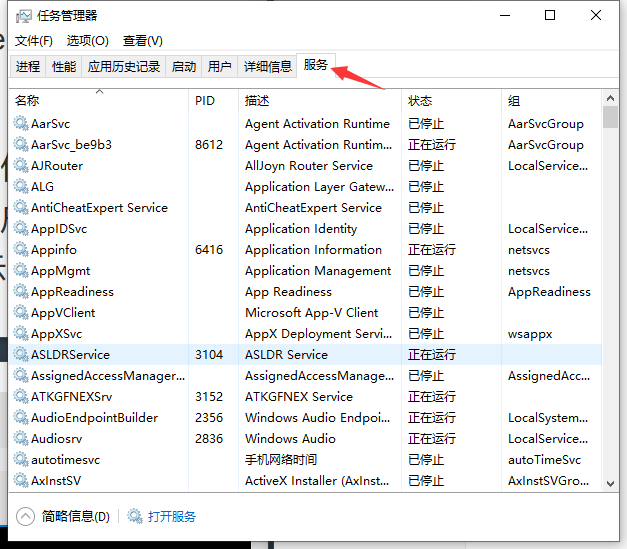
Task: Click the ASLDRService gear icon
Action: pos(21,354)
